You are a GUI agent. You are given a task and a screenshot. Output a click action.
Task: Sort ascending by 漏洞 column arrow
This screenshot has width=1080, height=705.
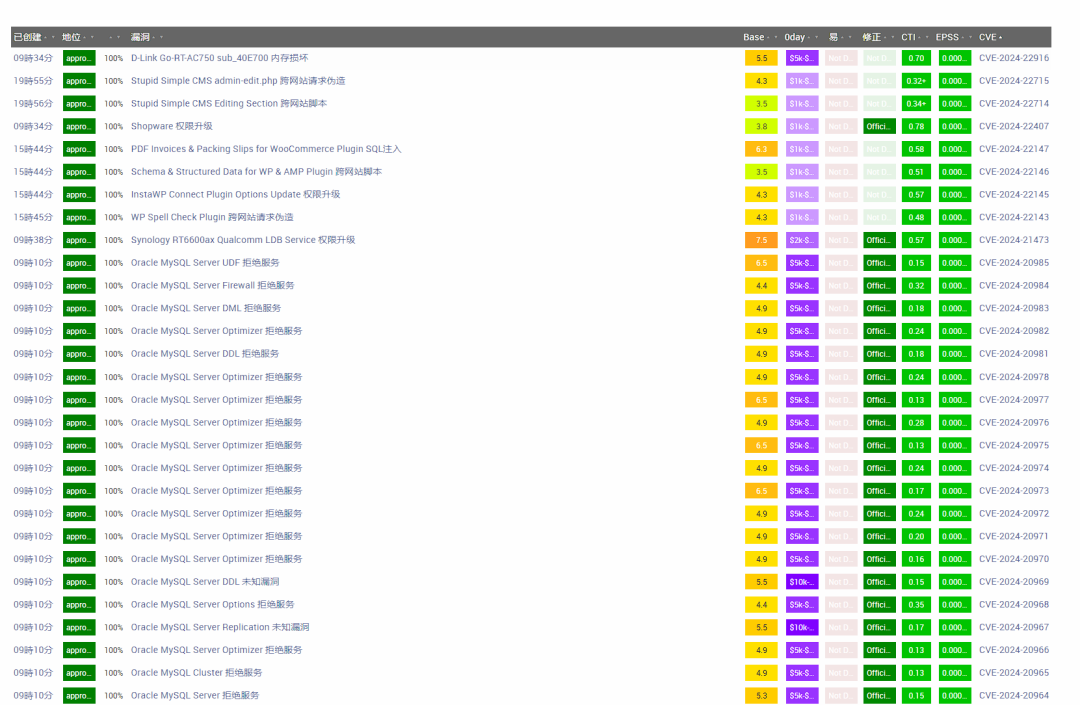click(154, 37)
